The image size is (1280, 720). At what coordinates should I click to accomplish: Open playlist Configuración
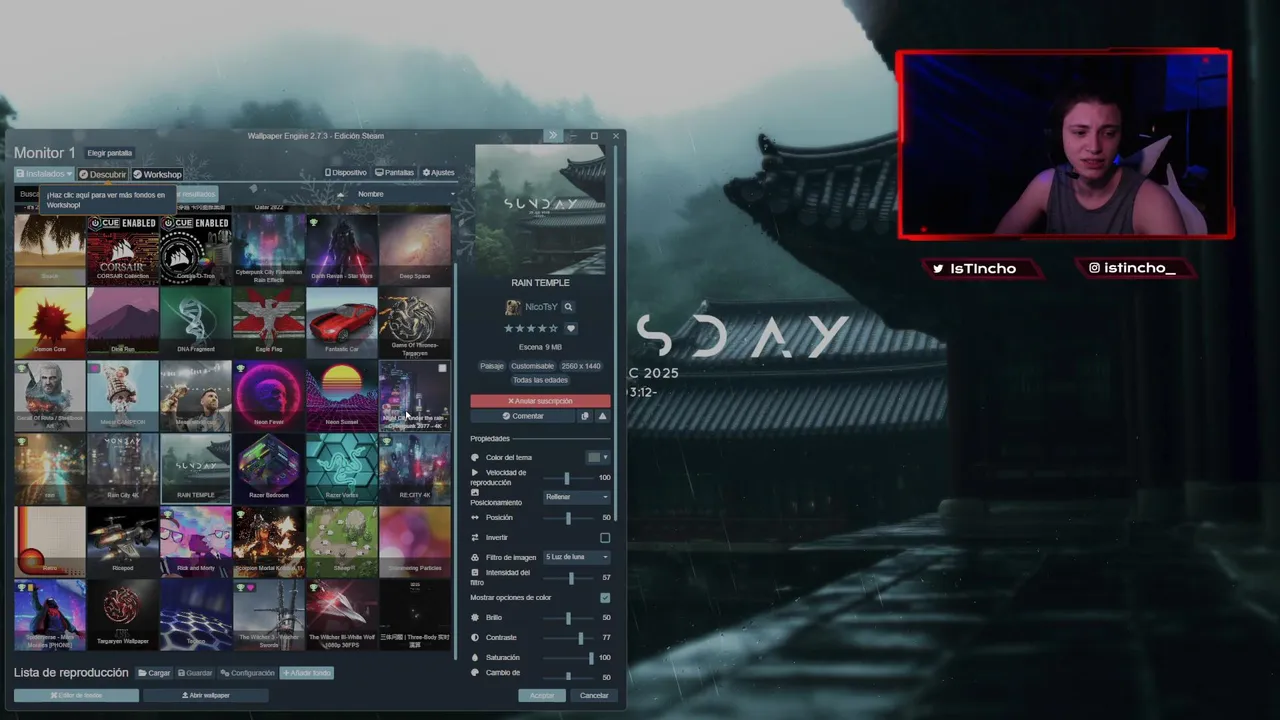pos(247,673)
